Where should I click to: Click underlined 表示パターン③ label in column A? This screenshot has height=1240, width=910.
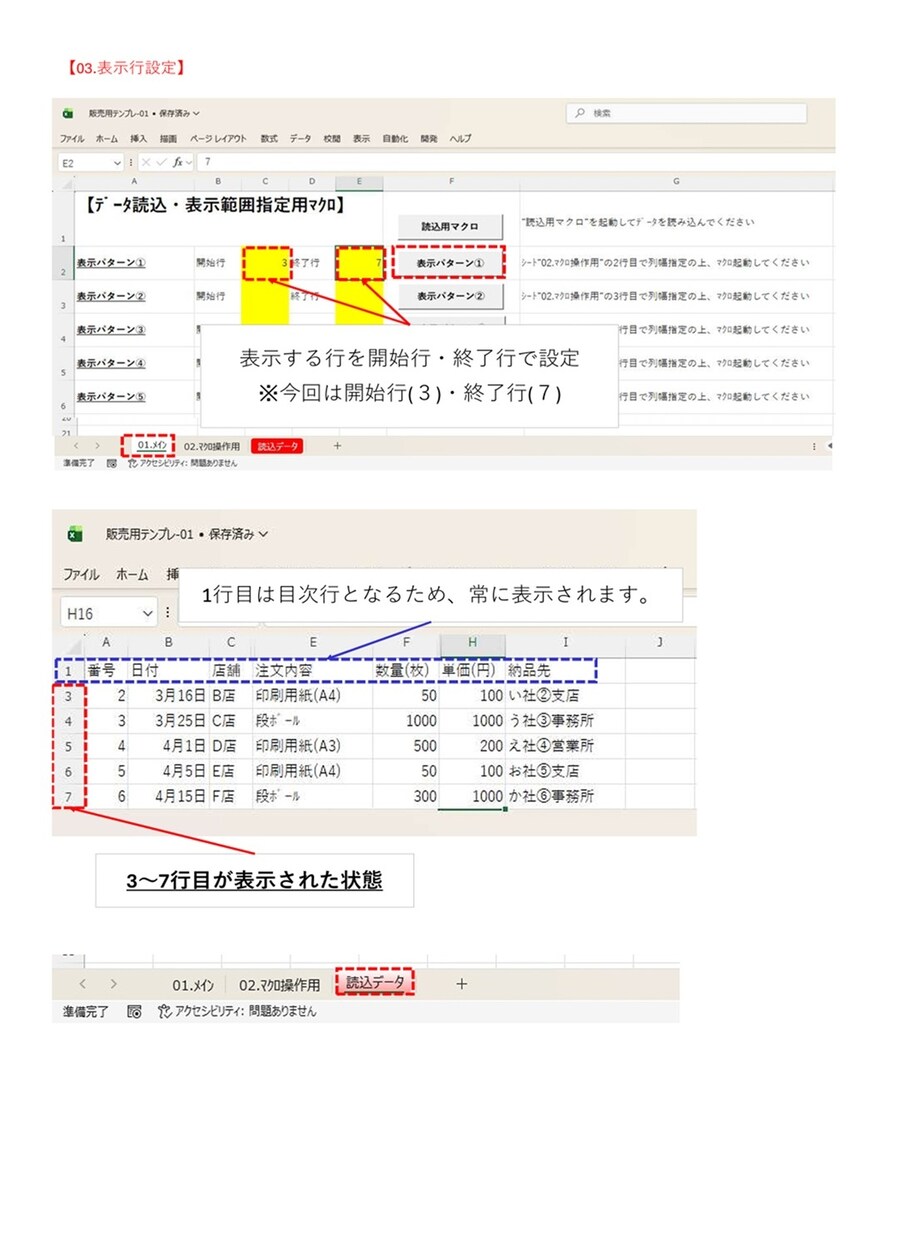(x=111, y=330)
